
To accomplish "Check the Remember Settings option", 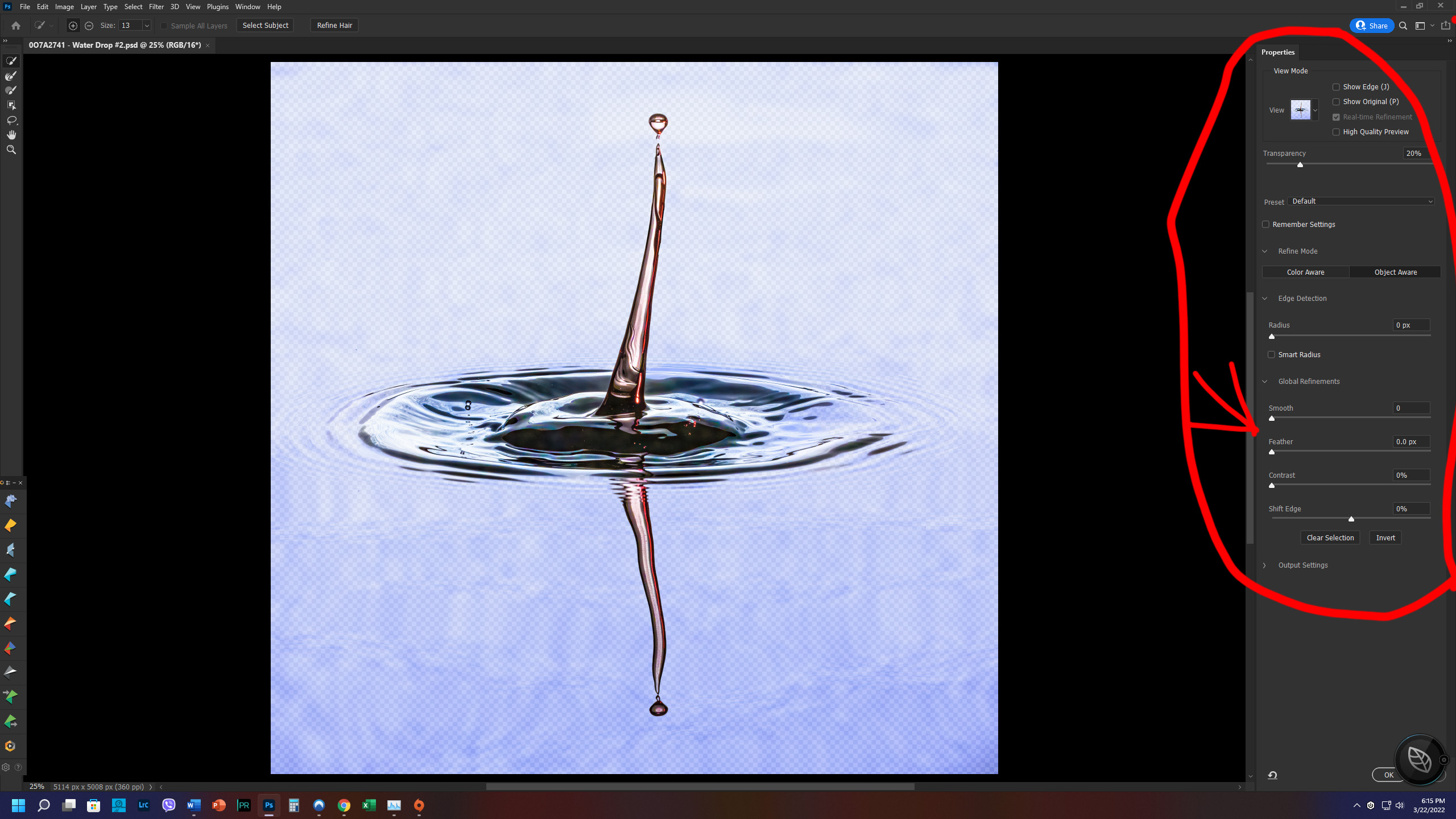I will tap(1265, 225).
